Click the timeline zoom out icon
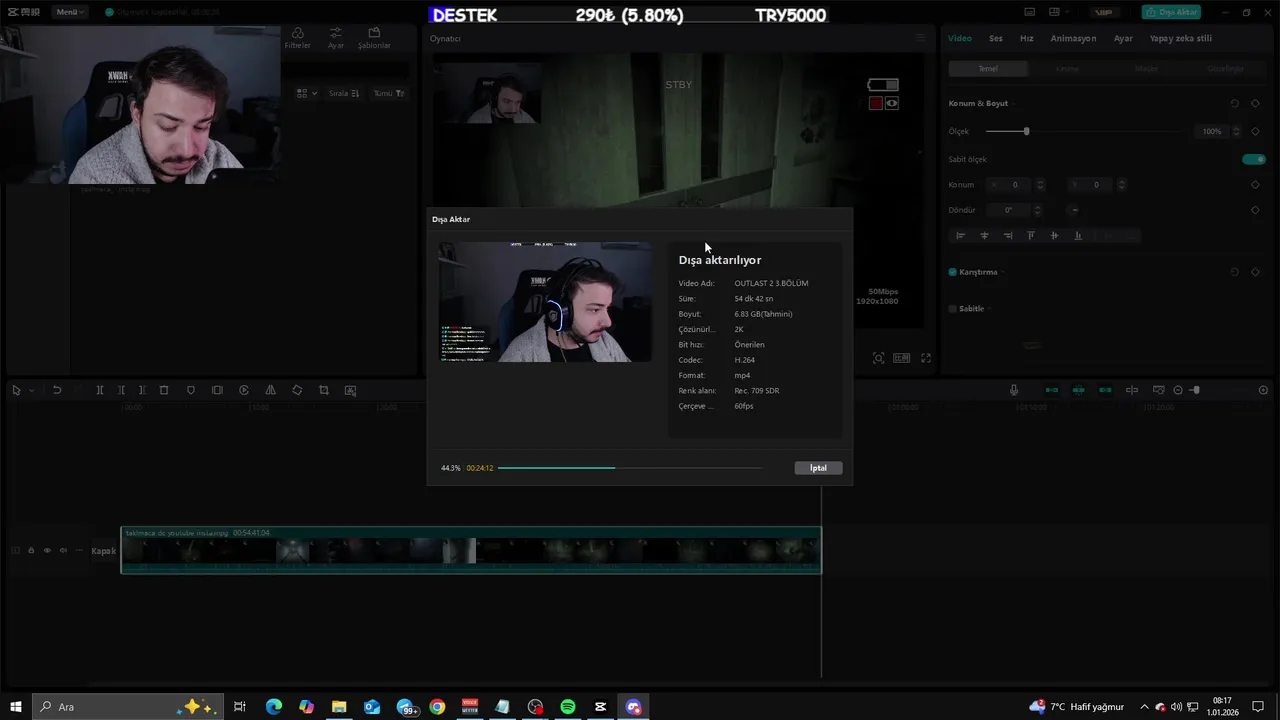The height and width of the screenshot is (720, 1280). [1178, 390]
